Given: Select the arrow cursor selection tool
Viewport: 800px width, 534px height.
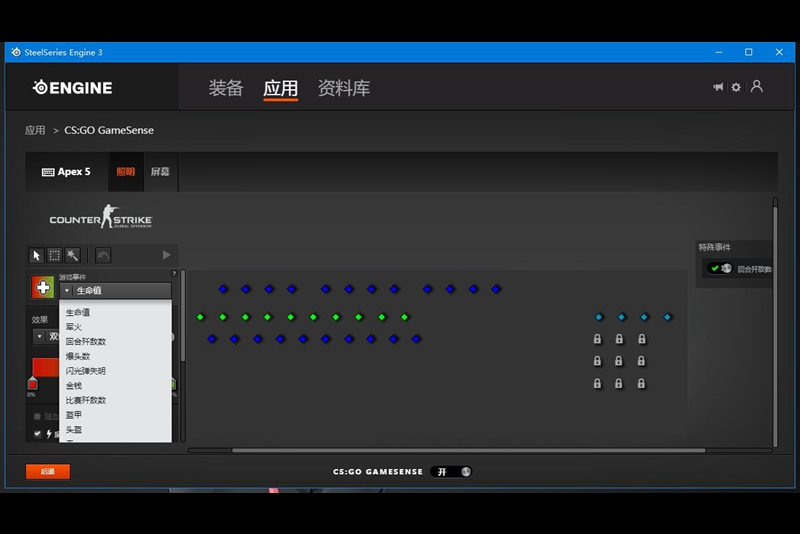Looking at the screenshot, I should tap(36, 255).
